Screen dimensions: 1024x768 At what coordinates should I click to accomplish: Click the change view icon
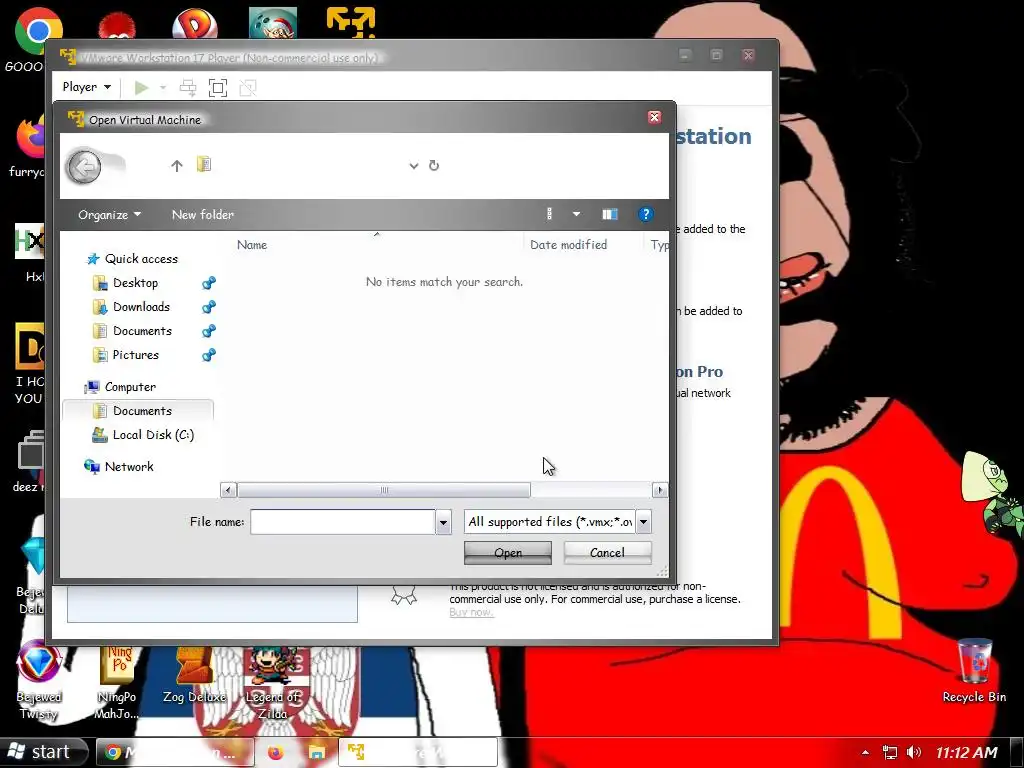click(549, 214)
